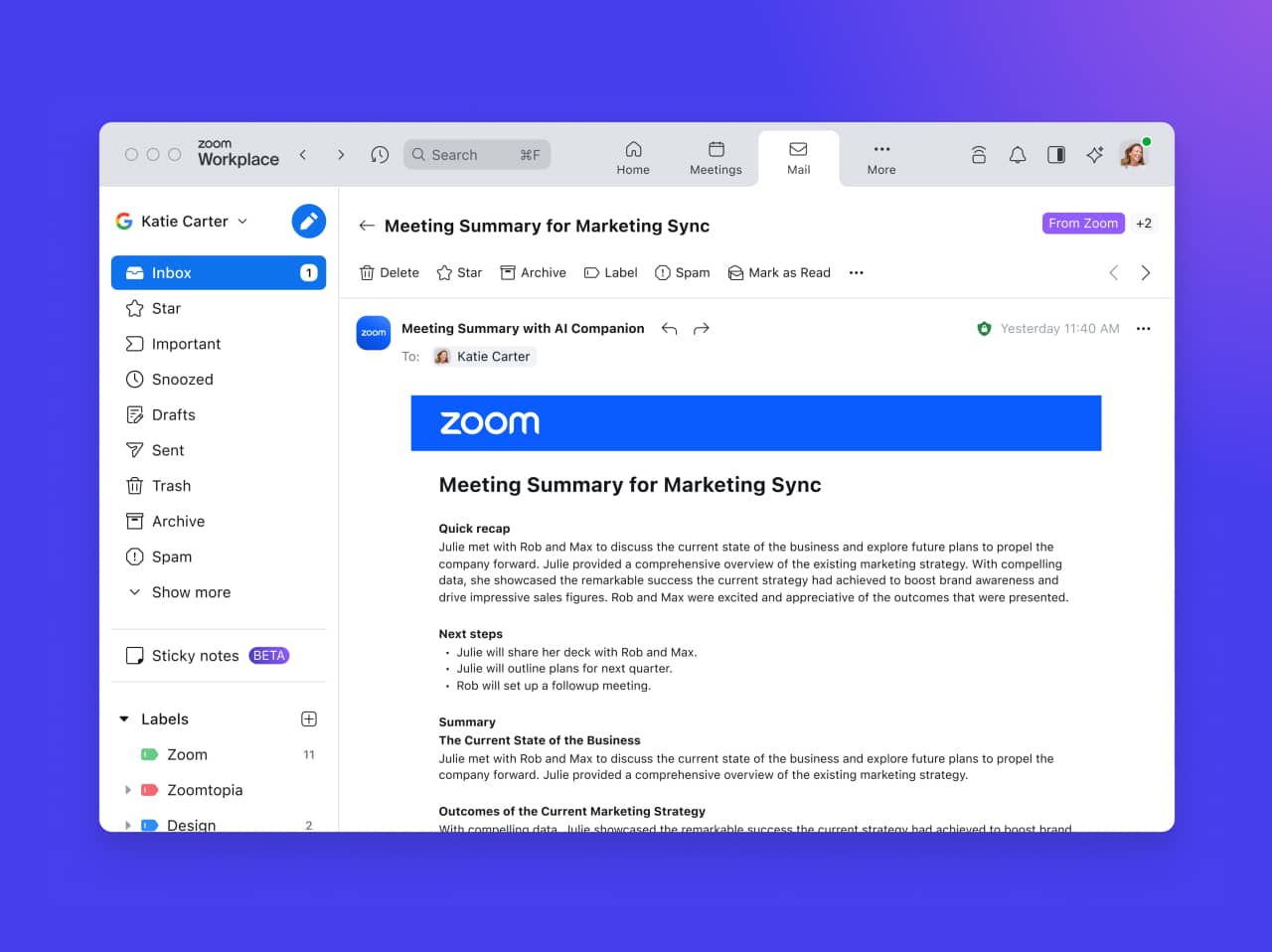This screenshot has width=1272, height=952.
Task: Open the notifications bell
Action: click(1018, 155)
